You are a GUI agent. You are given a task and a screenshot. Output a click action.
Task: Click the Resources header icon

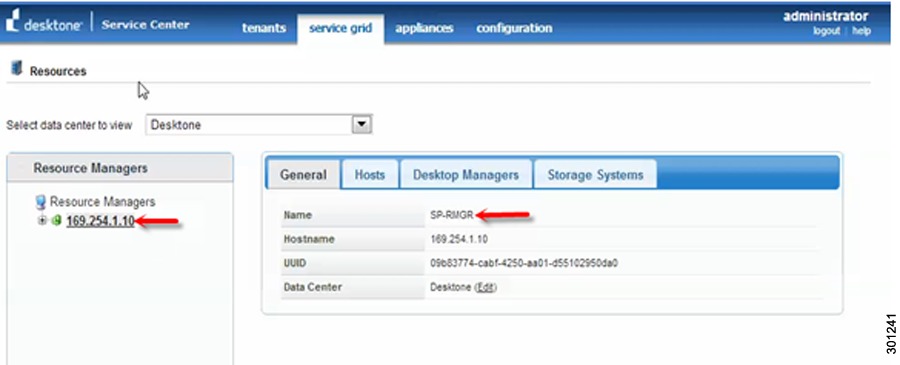pos(16,69)
